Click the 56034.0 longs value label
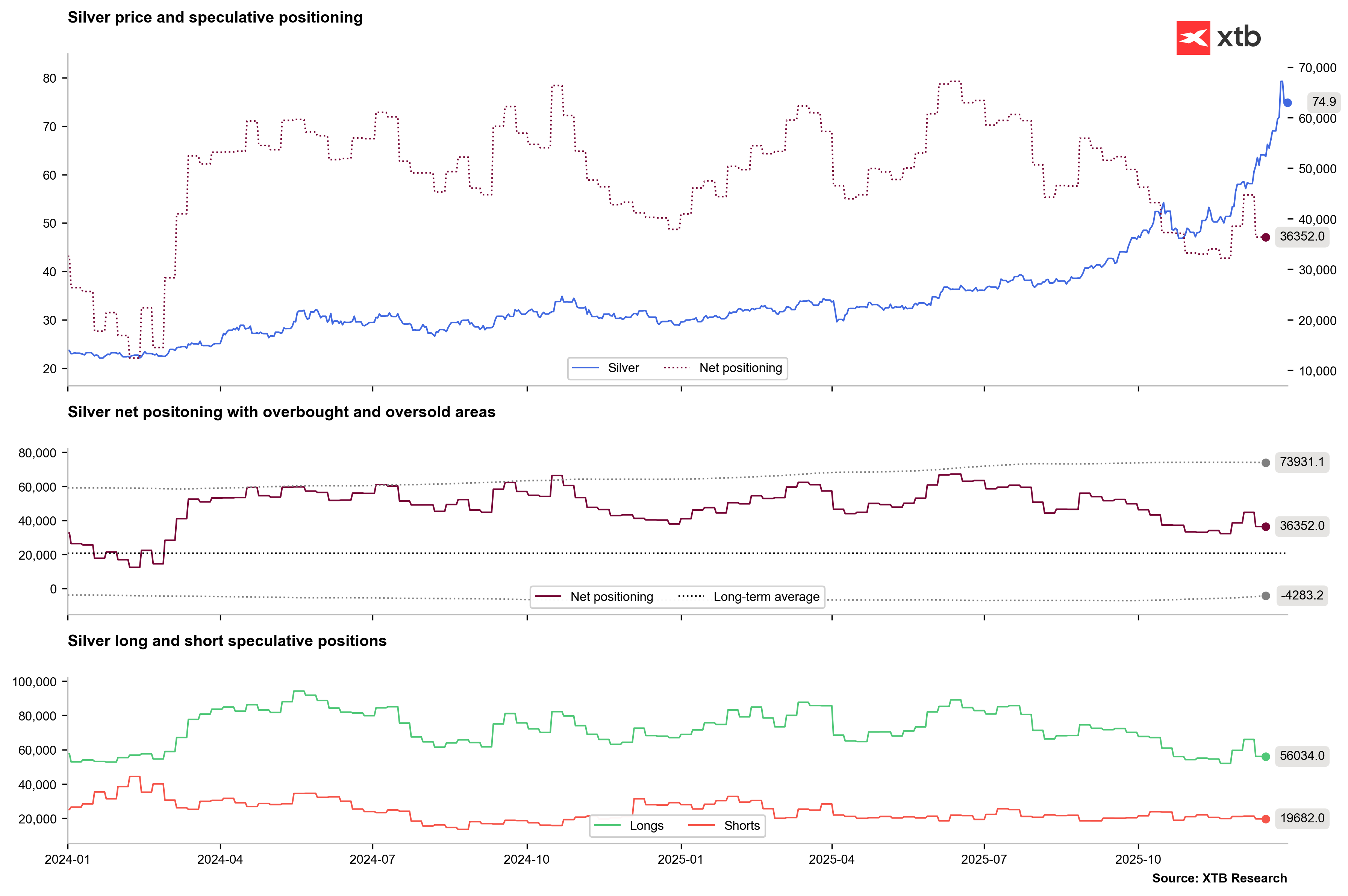This screenshot has width=1348, height=896. (1302, 756)
